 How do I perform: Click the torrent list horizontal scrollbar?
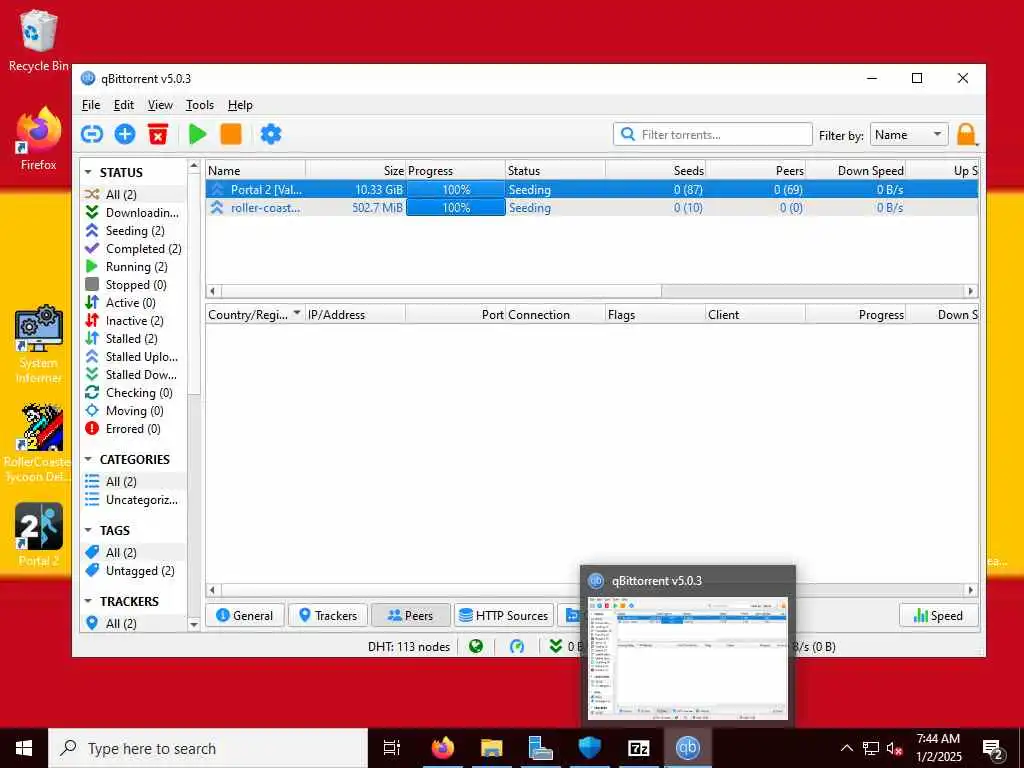(x=441, y=291)
